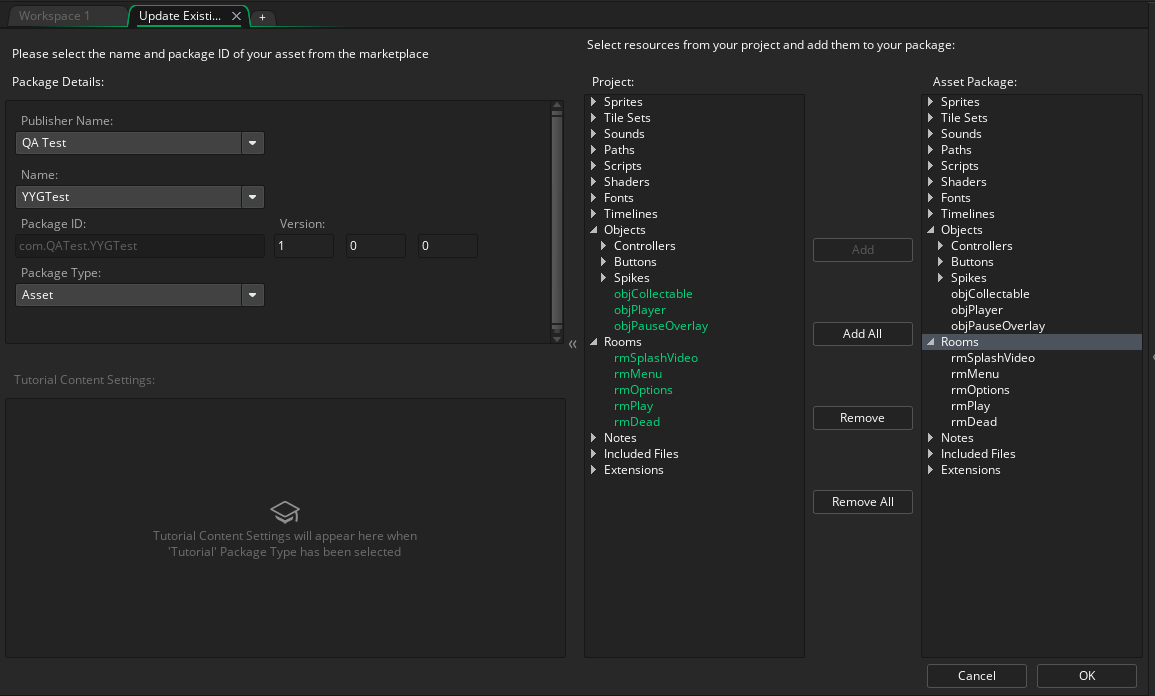Click the major version field
This screenshot has width=1155, height=696.
pos(303,246)
